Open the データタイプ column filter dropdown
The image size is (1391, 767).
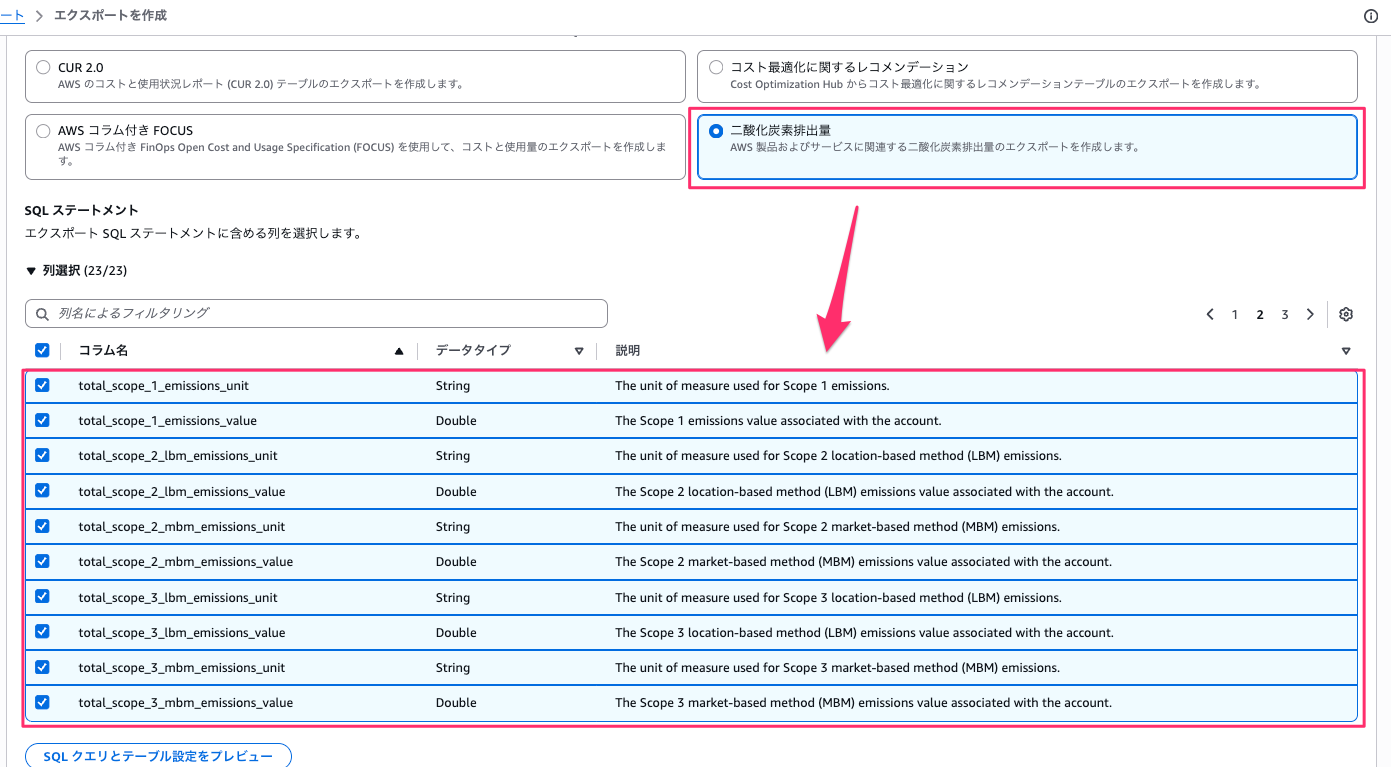(x=579, y=350)
